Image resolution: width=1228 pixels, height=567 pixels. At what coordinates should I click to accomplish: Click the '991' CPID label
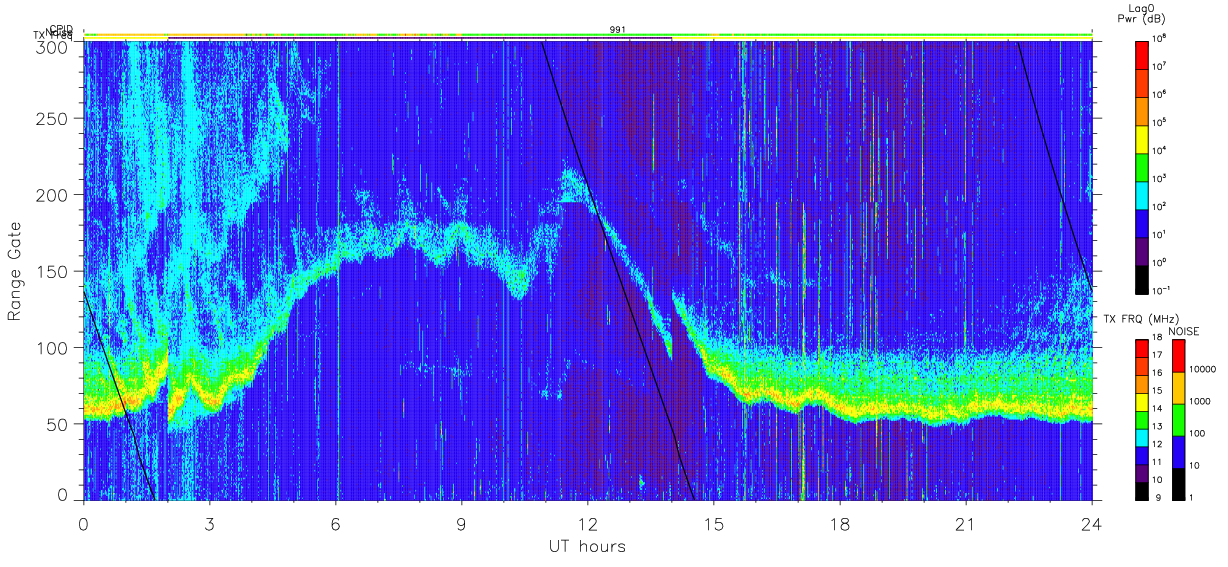click(x=618, y=30)
